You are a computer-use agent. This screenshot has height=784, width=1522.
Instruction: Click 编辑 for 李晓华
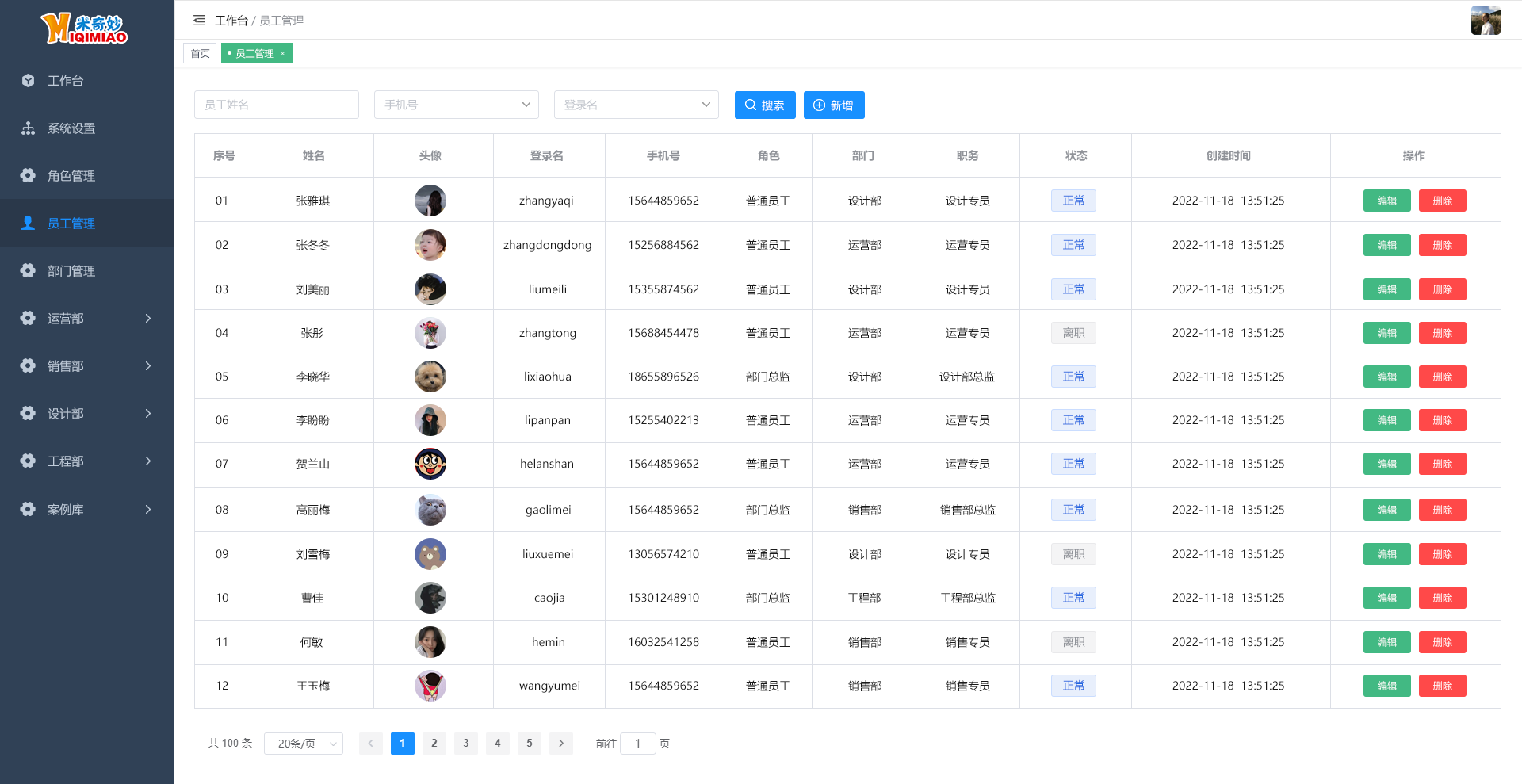coord(1387,377)
